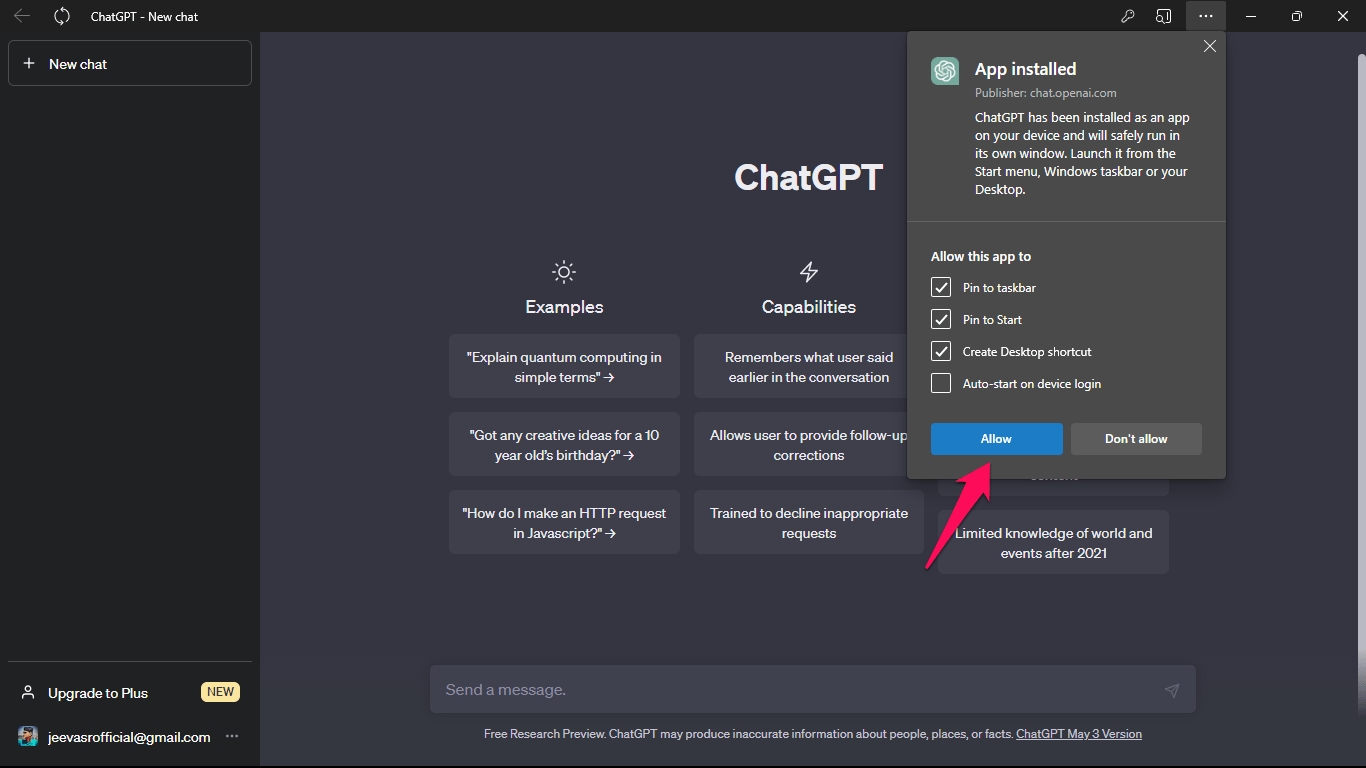Click "Trained to decline inappropriate requests" card
Viewport: 1366px width, 768px height.
click(x=809, y=523)
